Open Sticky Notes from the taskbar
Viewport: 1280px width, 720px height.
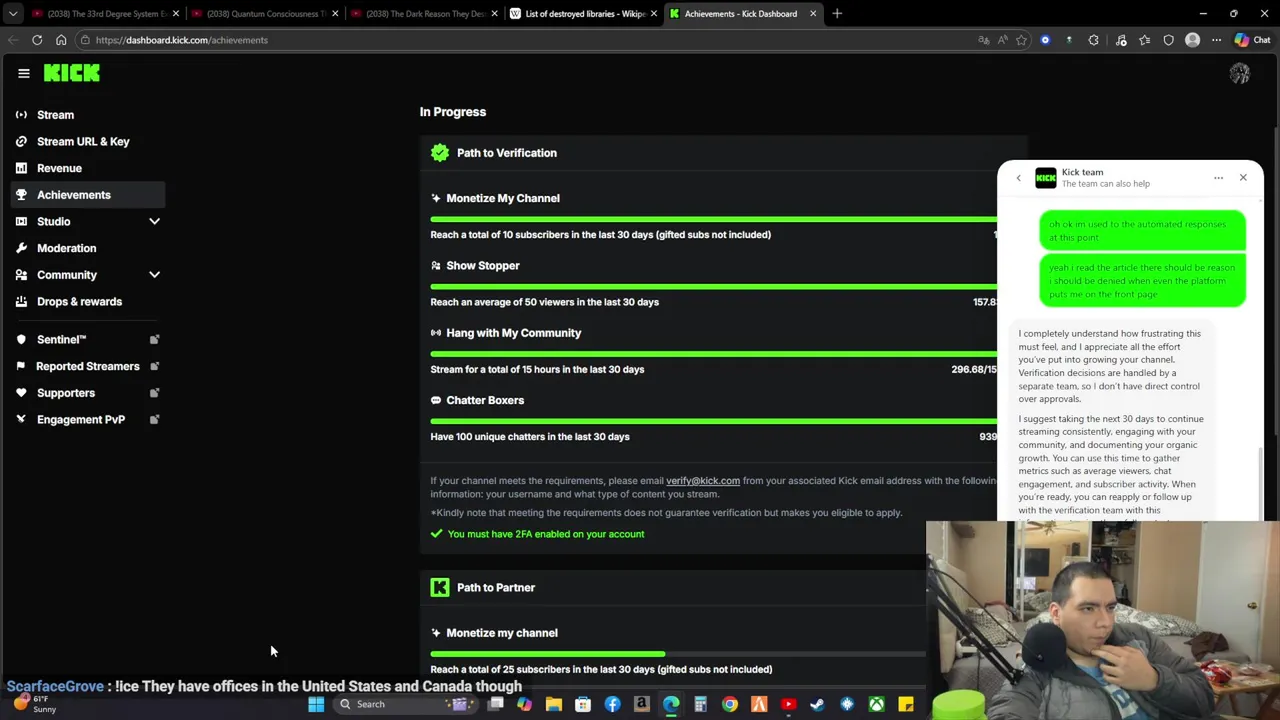(x=905, y=704)
